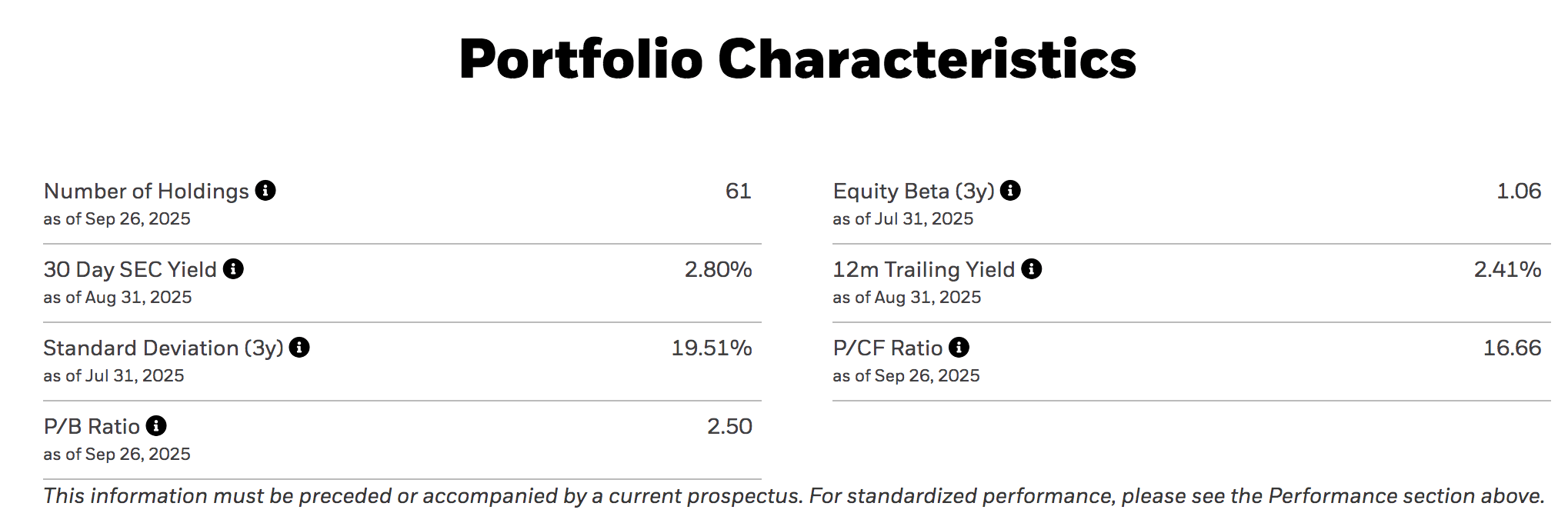Click the Portfolio Characteristics heading
The width and height of the screenshot is (1568, 523).
pyautogui.click(x=797, y=59)
